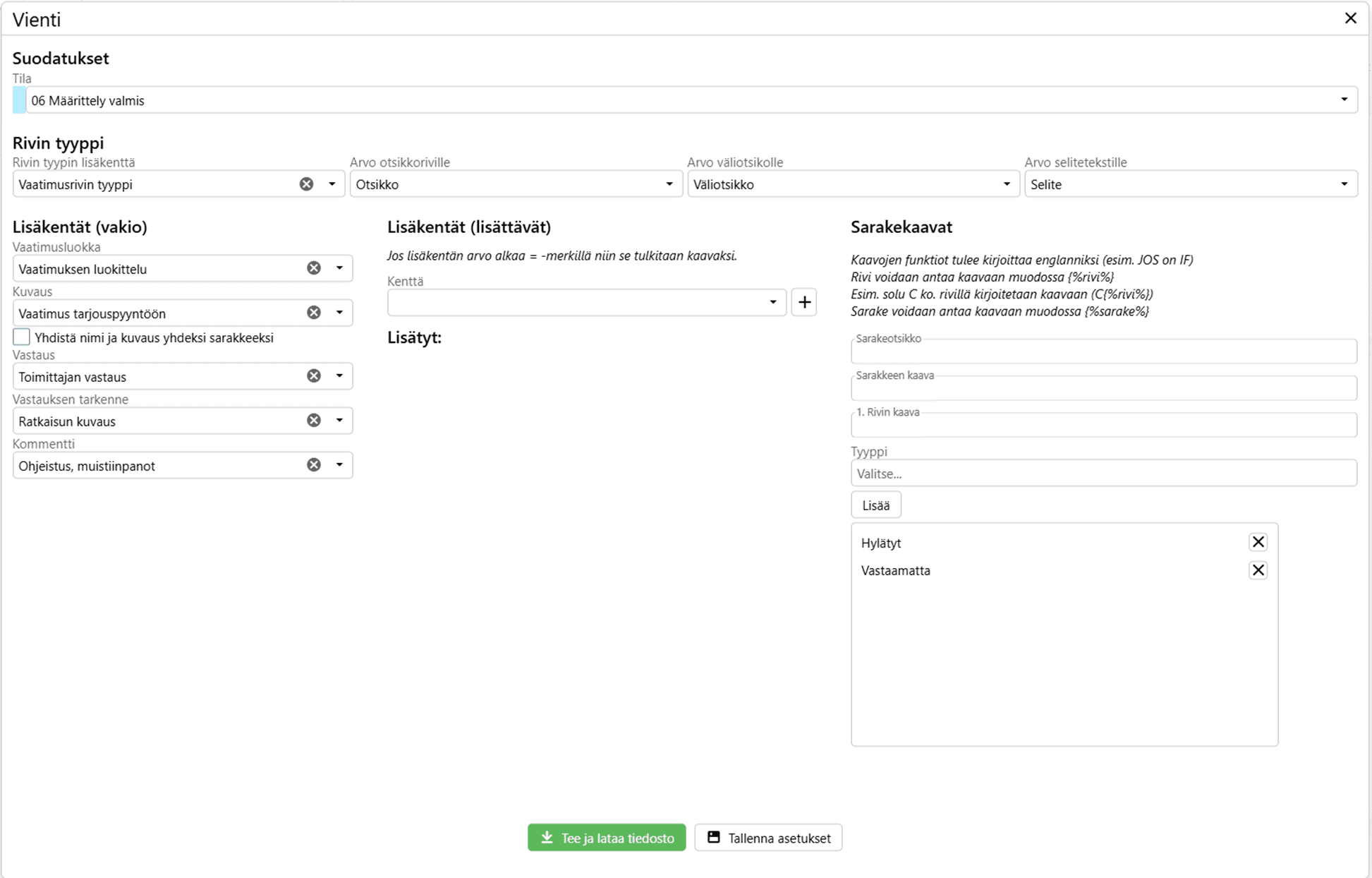Enable Yhdistä nimi ja kuvaus checkbox
This screenshot has width=1372, height=878.
22,337
